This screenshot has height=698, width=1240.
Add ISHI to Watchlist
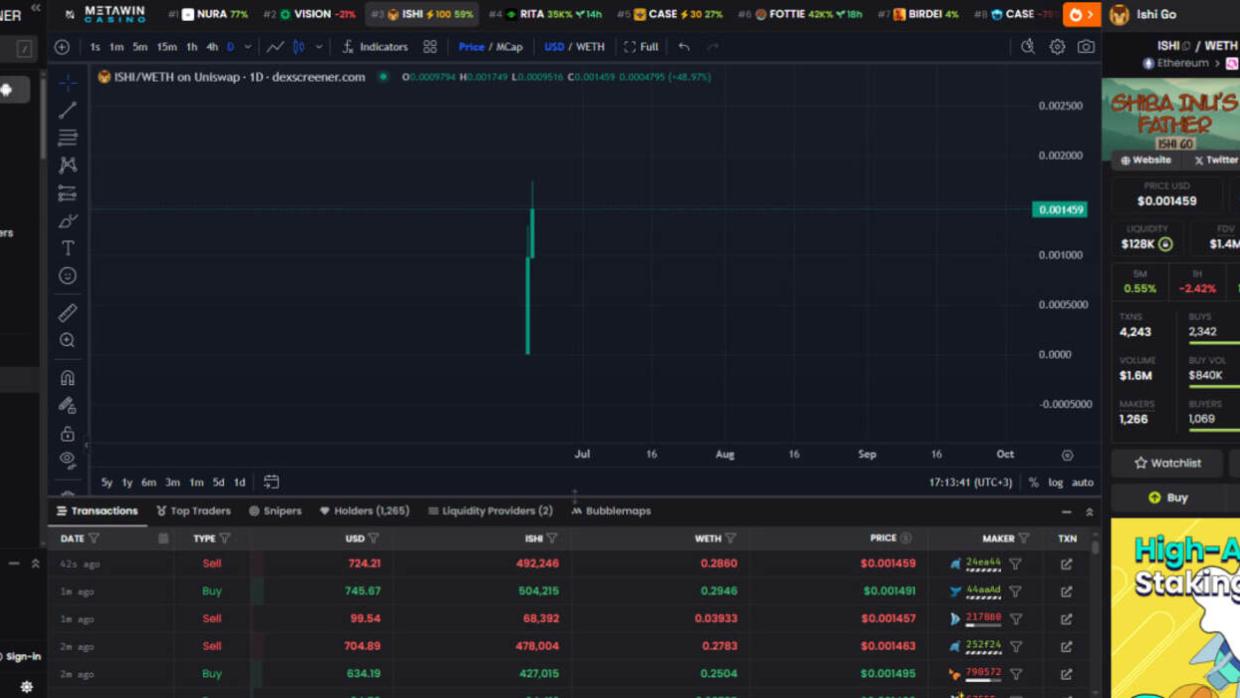point(1168,463)
